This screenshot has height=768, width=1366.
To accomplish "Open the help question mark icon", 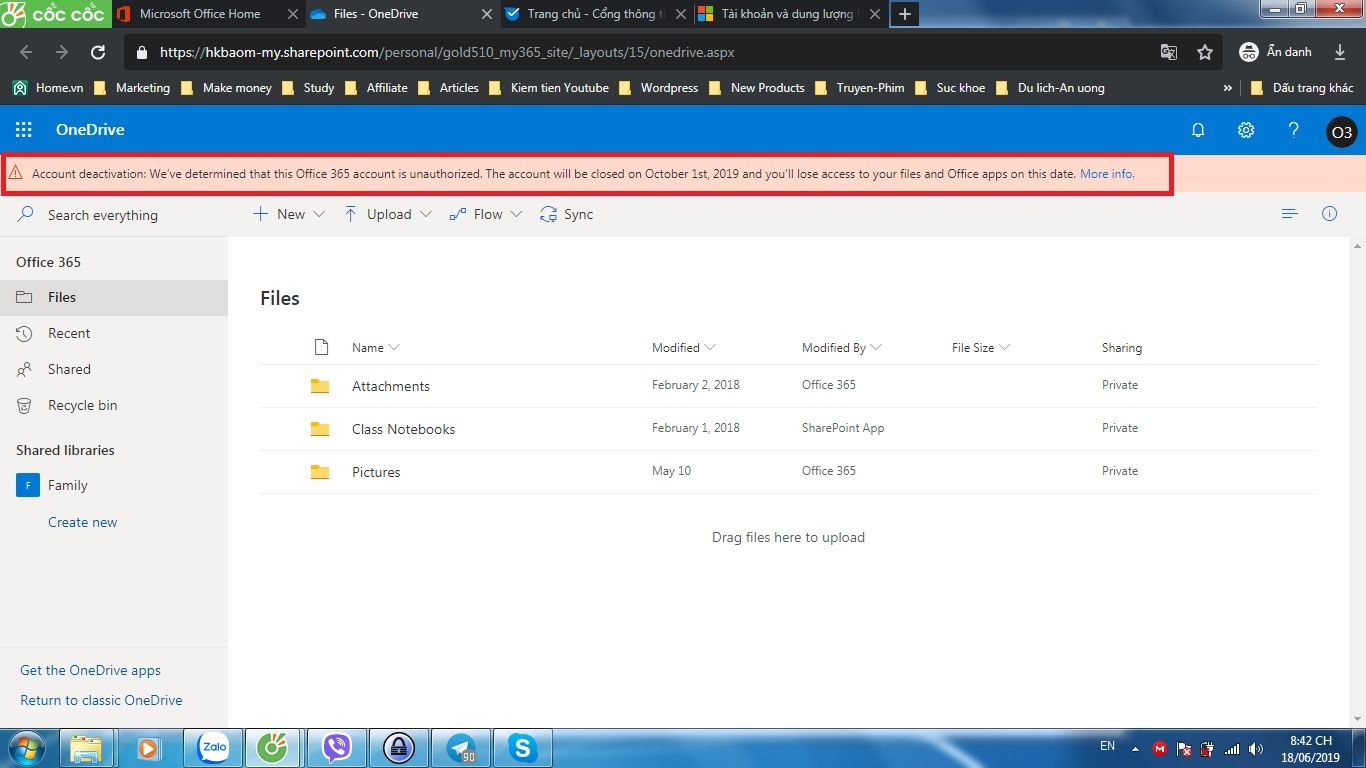I will 1293,130.
